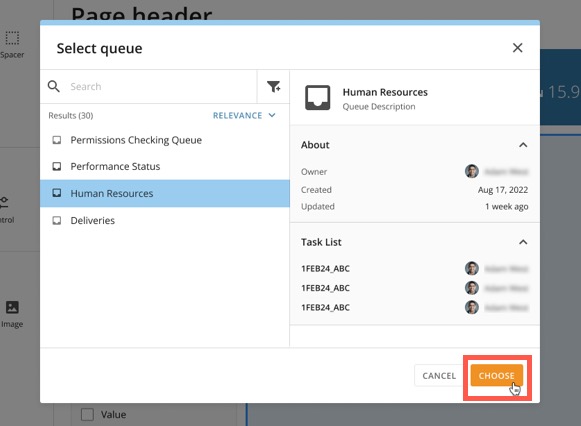Select Human Resources queue row
The image size is (581, 426).
(165, 193)
